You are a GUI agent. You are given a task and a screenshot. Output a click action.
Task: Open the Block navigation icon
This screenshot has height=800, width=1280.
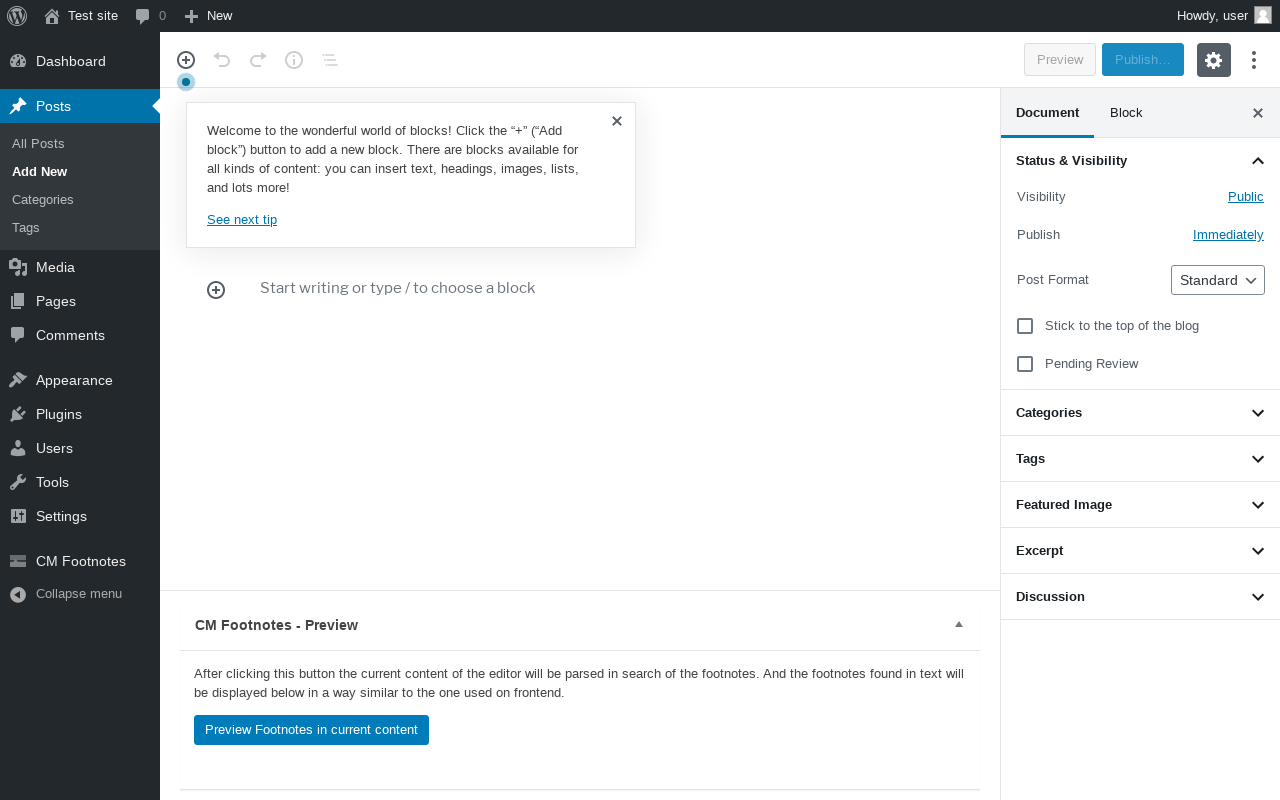click(x=330, y=60)
